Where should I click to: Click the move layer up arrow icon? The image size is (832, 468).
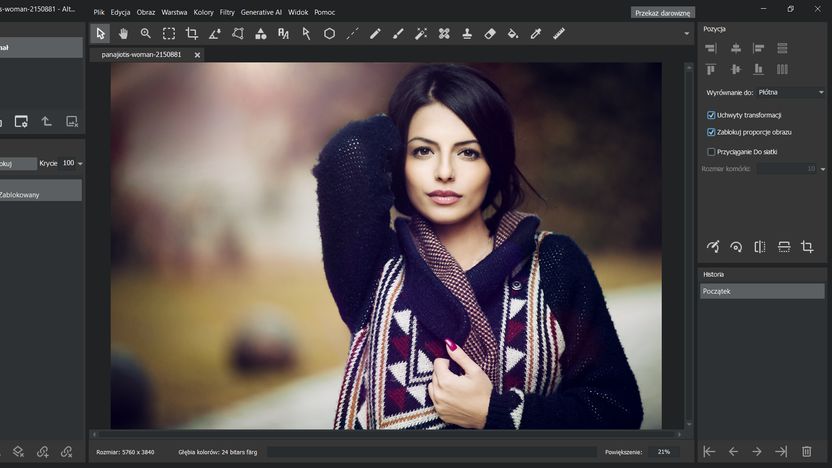(47, 122)
